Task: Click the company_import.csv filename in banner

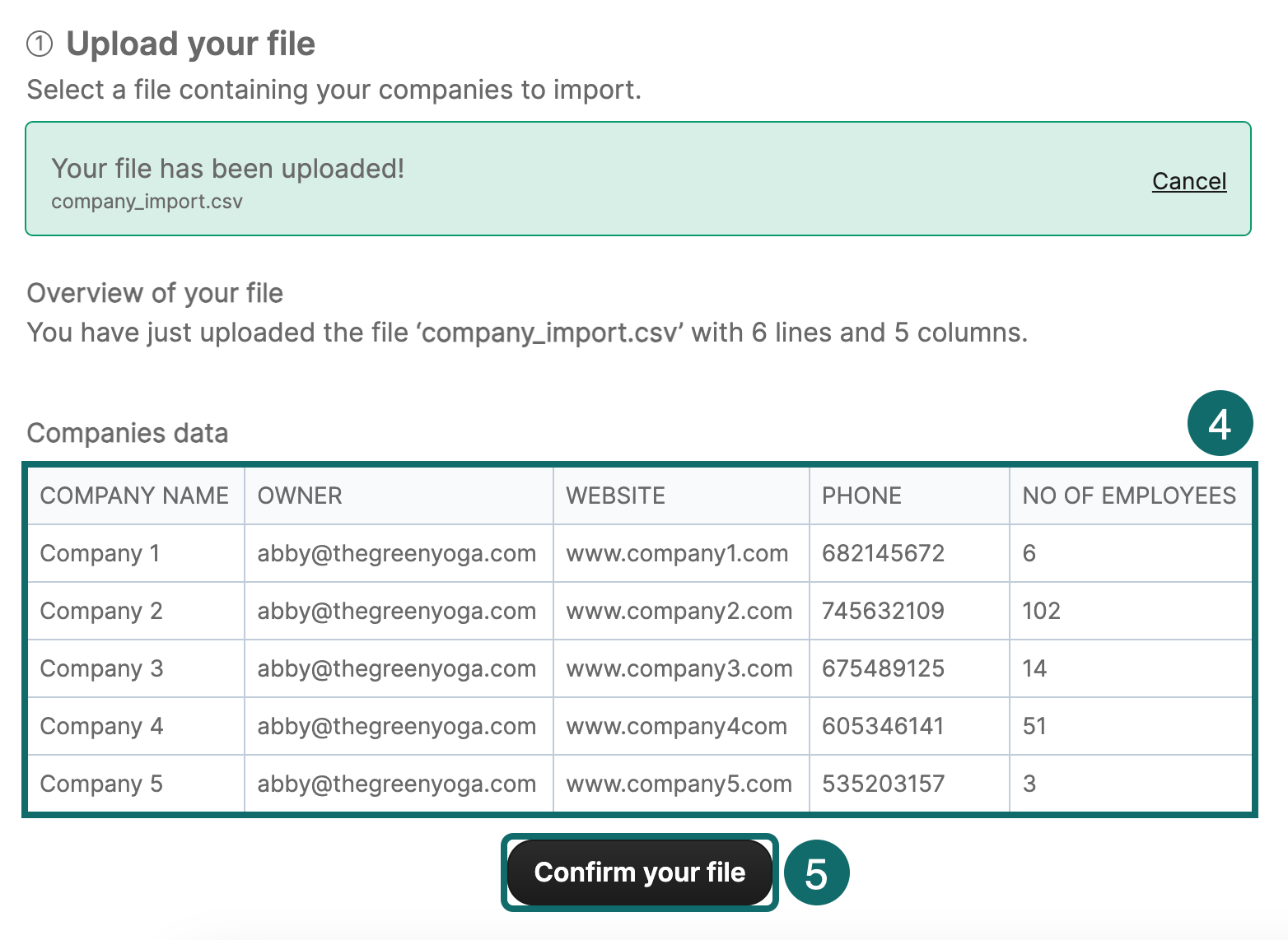Action: click(147, 202)
